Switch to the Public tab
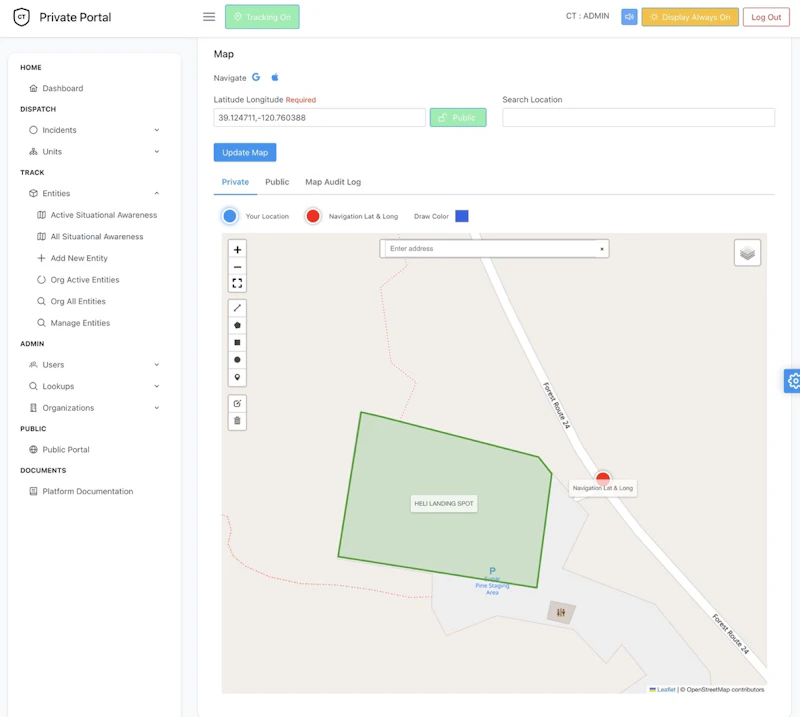 [277, 182]
